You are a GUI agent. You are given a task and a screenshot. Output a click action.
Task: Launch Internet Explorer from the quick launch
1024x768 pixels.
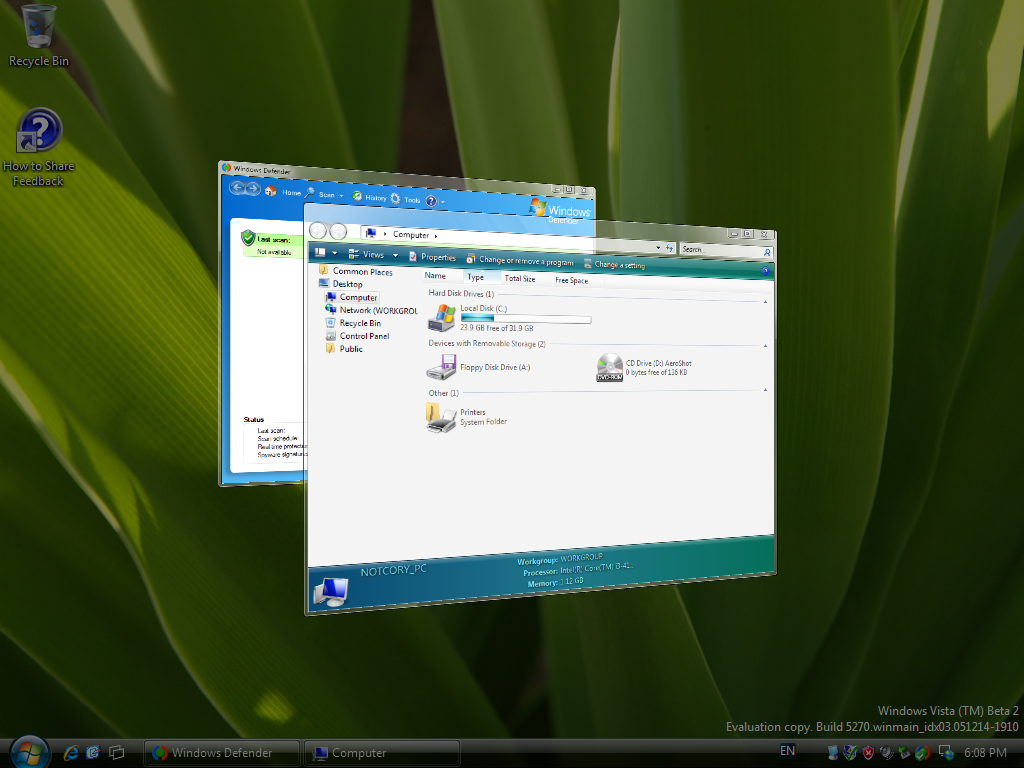(71, 752)
